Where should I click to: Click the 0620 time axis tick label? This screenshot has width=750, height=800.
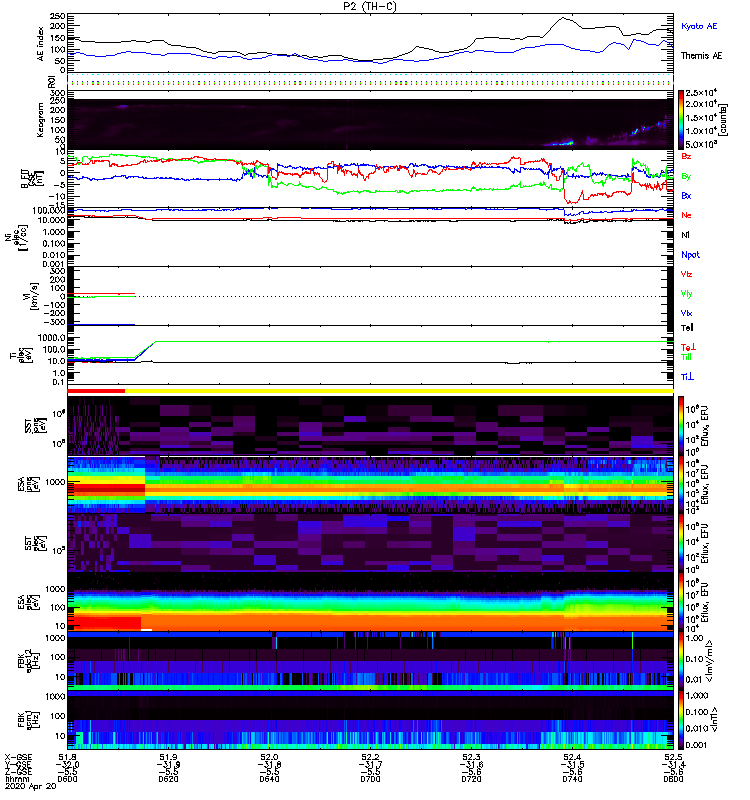(x=168, y=779)
